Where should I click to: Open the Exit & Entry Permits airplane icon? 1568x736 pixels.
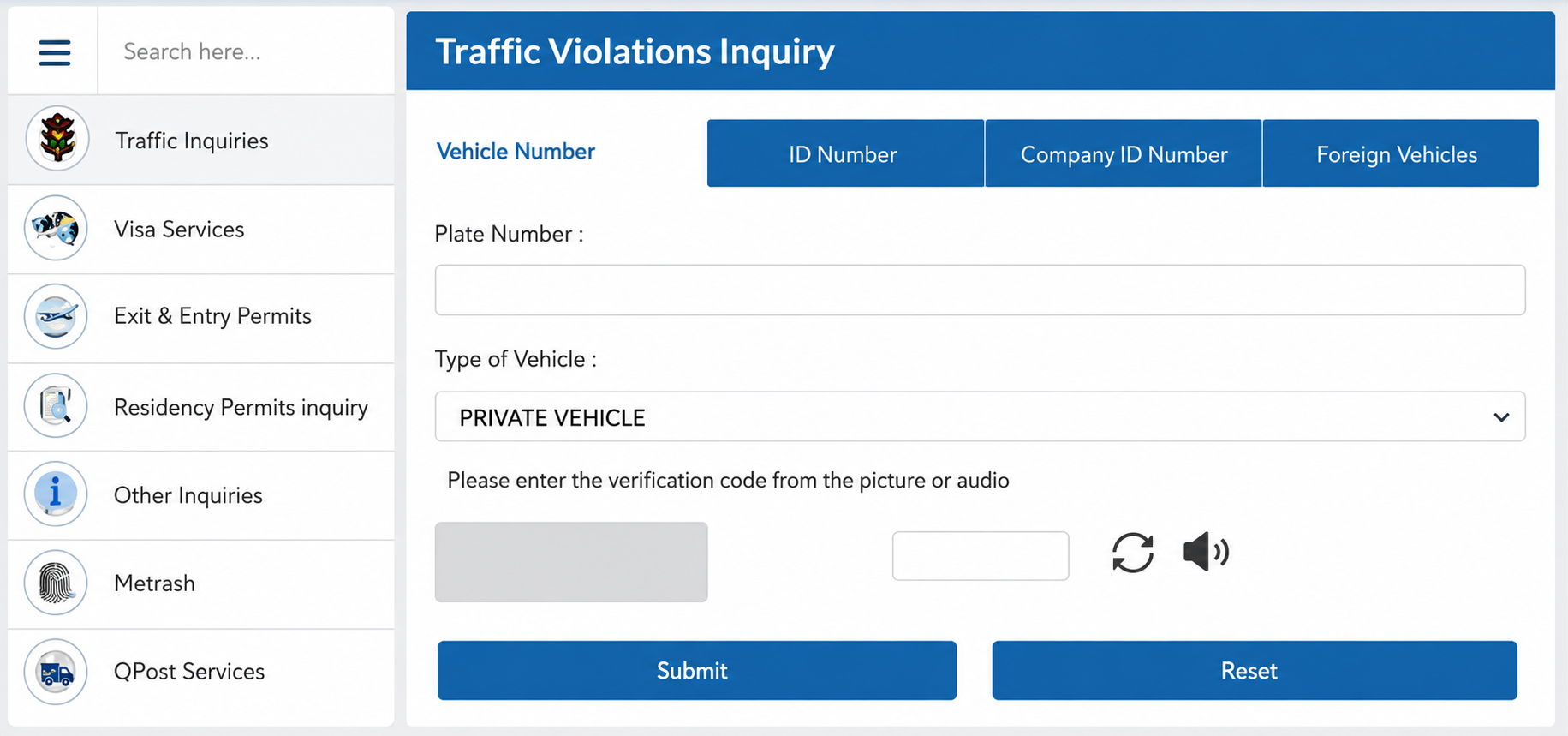point(57,316)
